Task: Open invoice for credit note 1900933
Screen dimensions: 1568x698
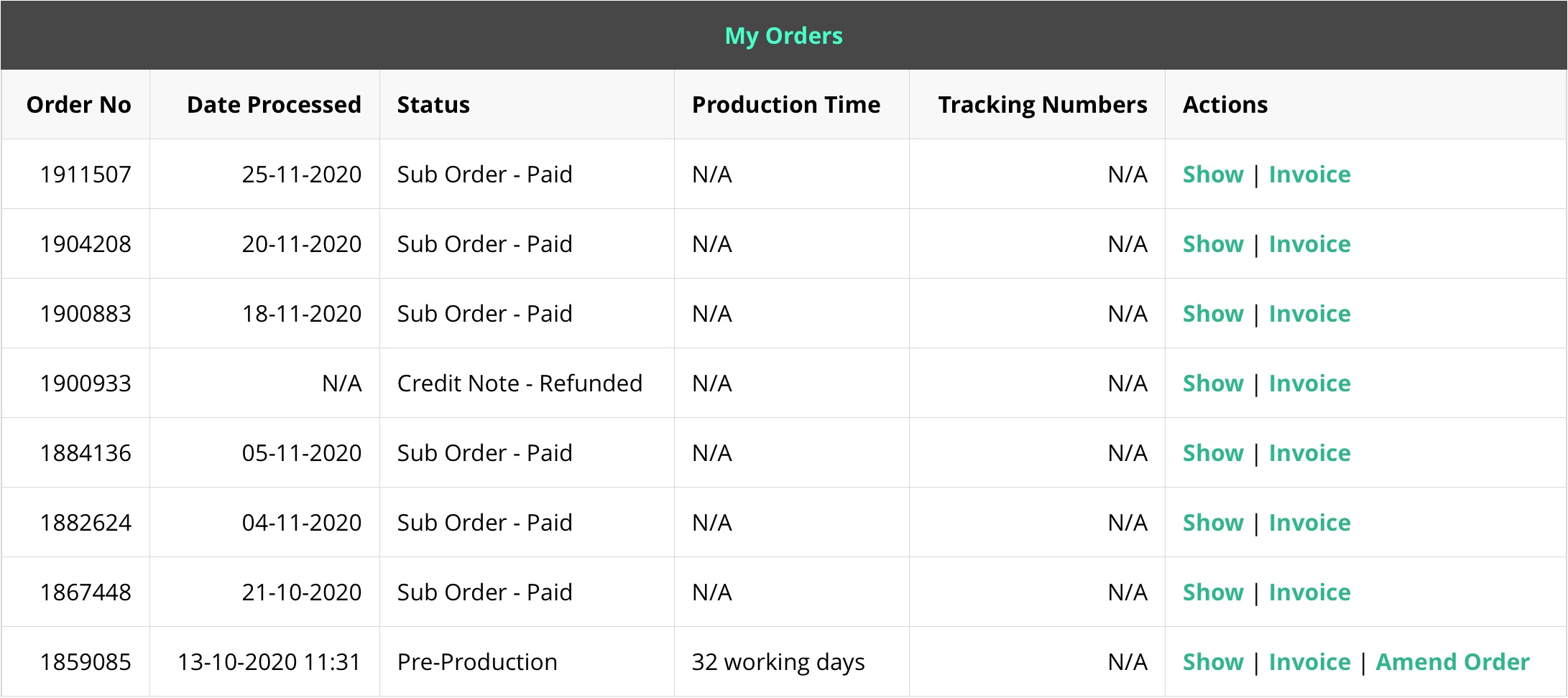Action: 1309,383
